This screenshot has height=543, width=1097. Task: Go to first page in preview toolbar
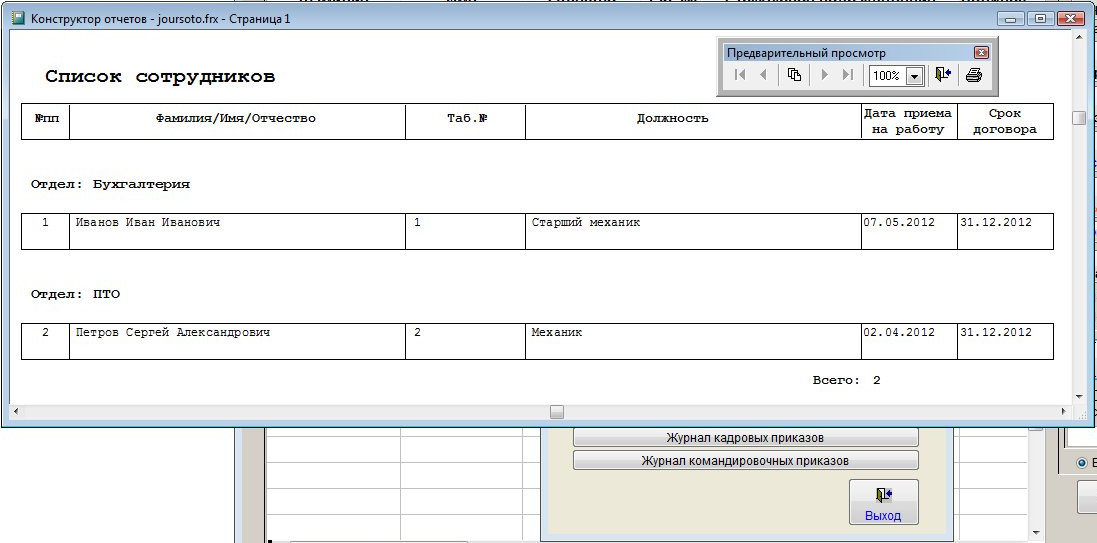[740, 75]
